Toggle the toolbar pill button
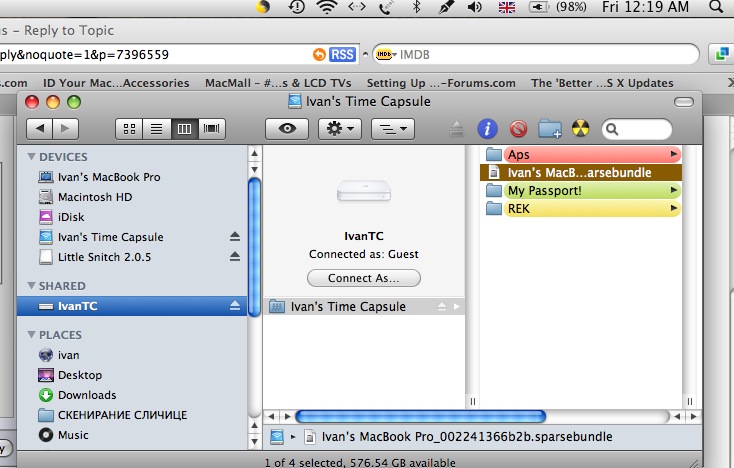 684,102
